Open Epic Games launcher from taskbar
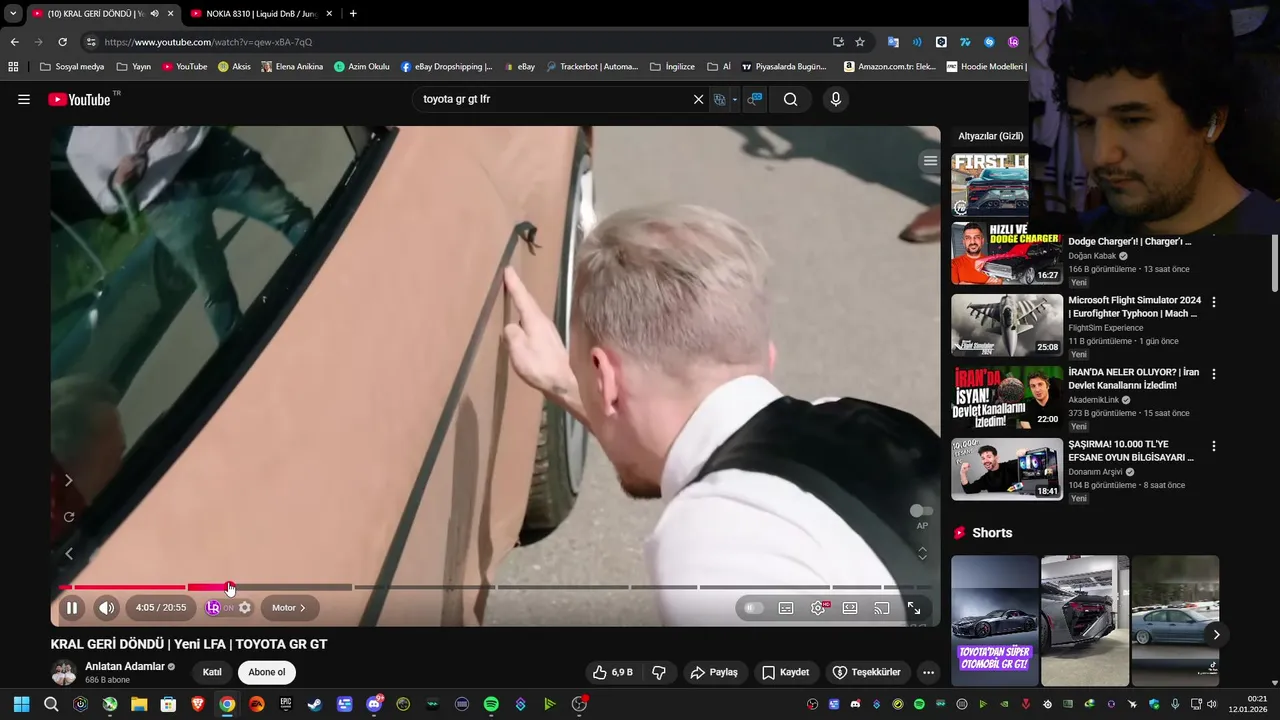This screenshot has width=1280, height=720. point(286,704)
